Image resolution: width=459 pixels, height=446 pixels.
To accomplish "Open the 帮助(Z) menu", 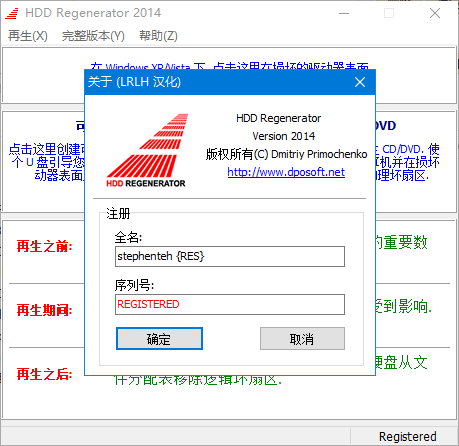I will [x=158, y=36].
